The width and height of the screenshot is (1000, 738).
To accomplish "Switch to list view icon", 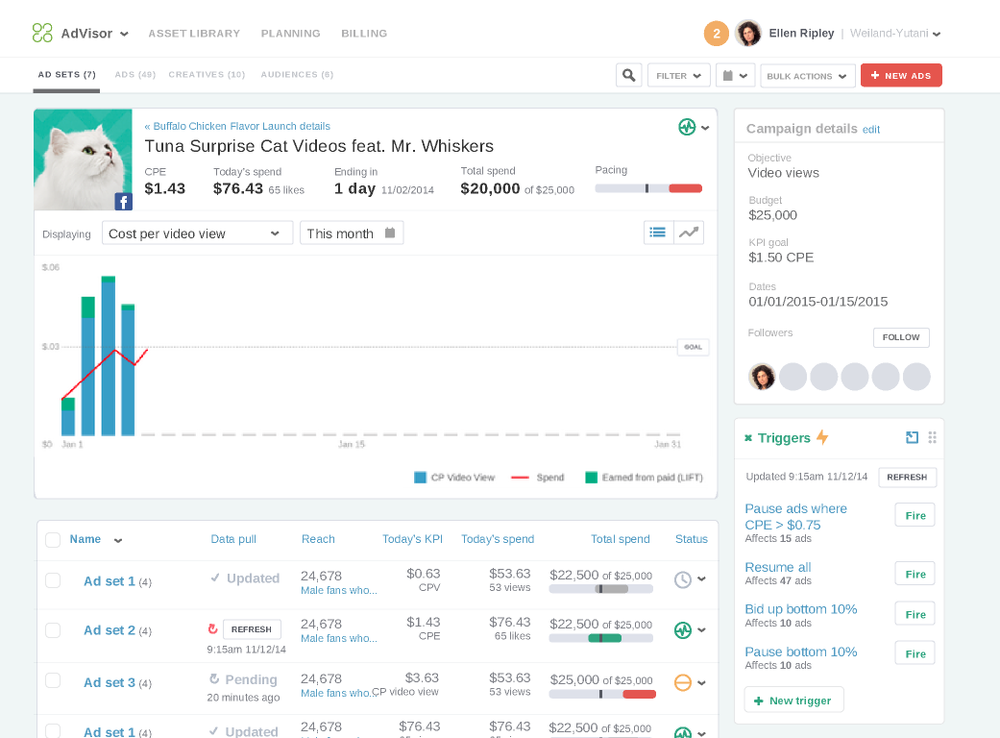I will [658, 232].
